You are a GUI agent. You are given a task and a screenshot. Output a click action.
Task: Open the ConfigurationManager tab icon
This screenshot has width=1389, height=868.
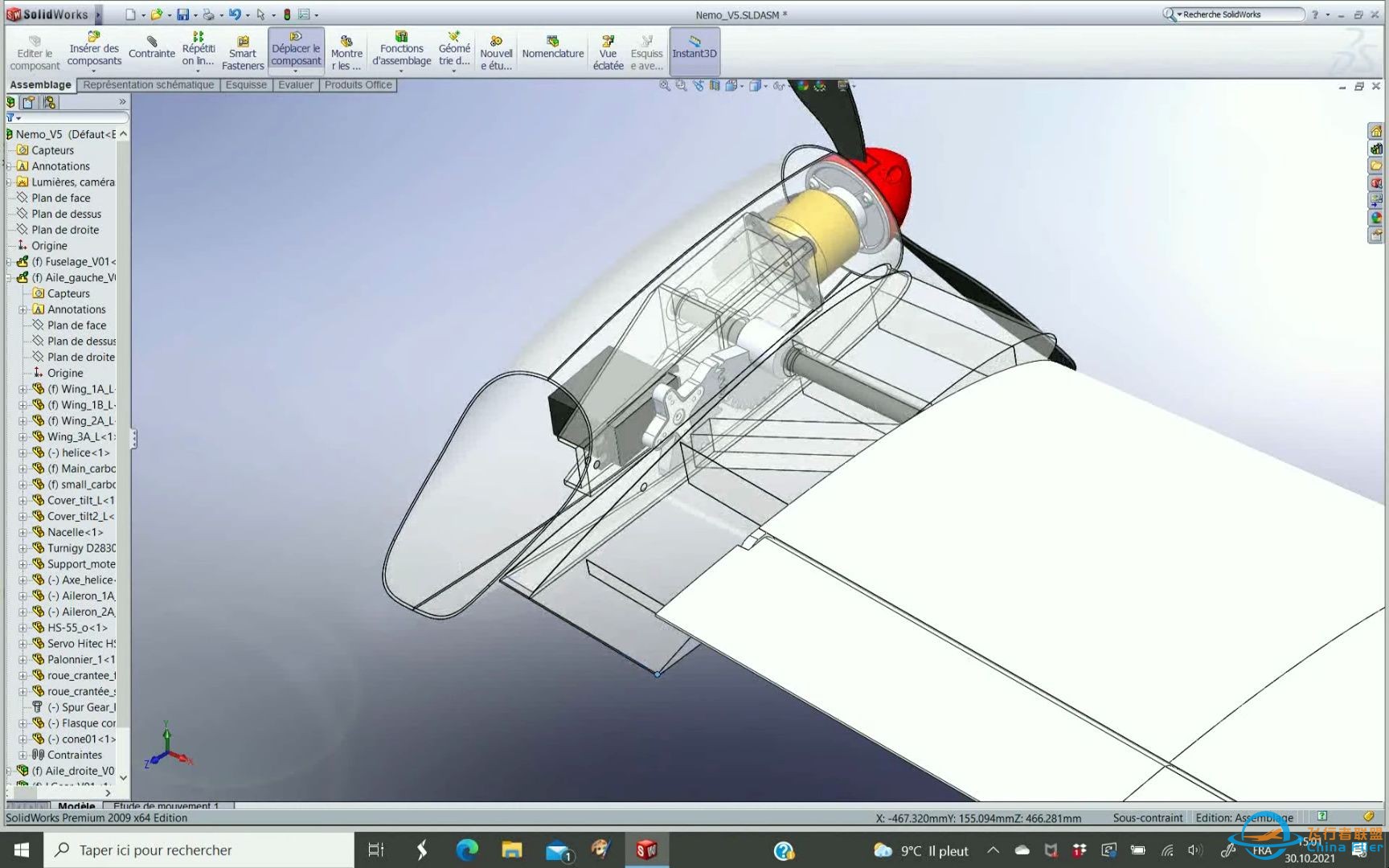click(50, 102)
